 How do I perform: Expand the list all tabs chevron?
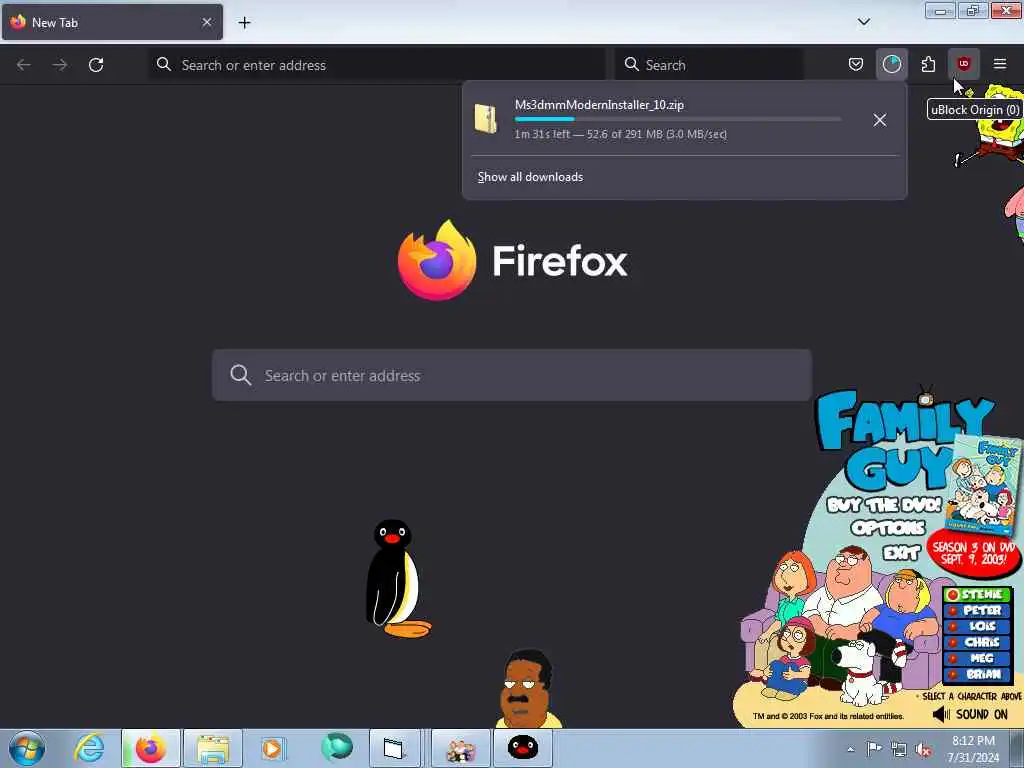(x=863, y=22)
